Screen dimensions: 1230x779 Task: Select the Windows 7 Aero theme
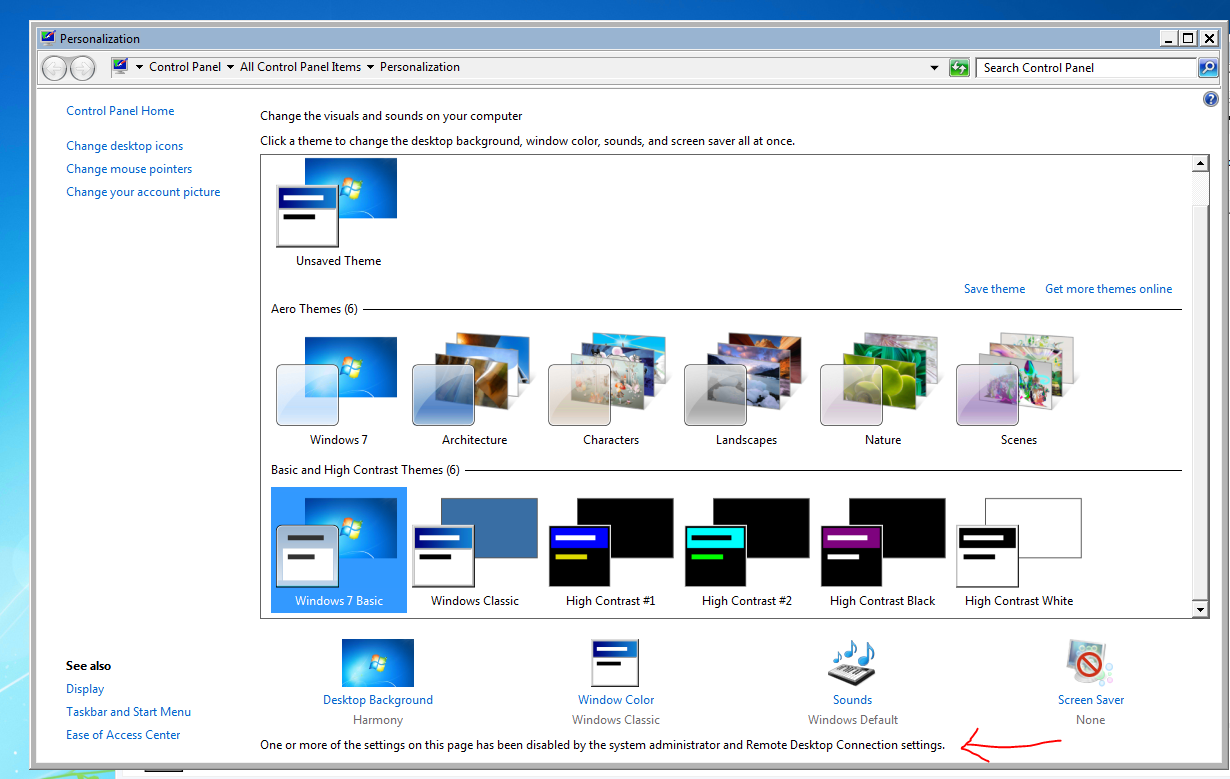click(x=338, y=391)
